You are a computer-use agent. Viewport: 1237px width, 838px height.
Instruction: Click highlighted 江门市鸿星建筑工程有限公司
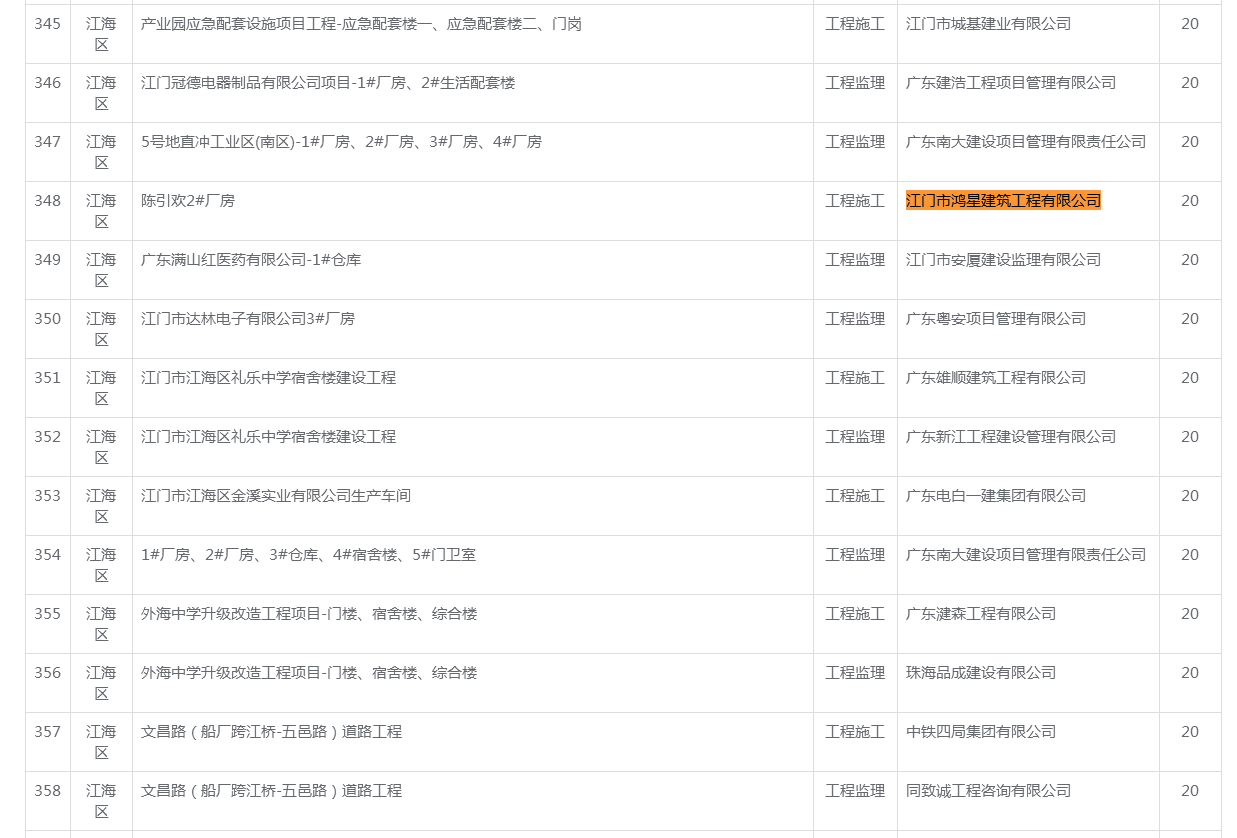tap(1003, 201)
